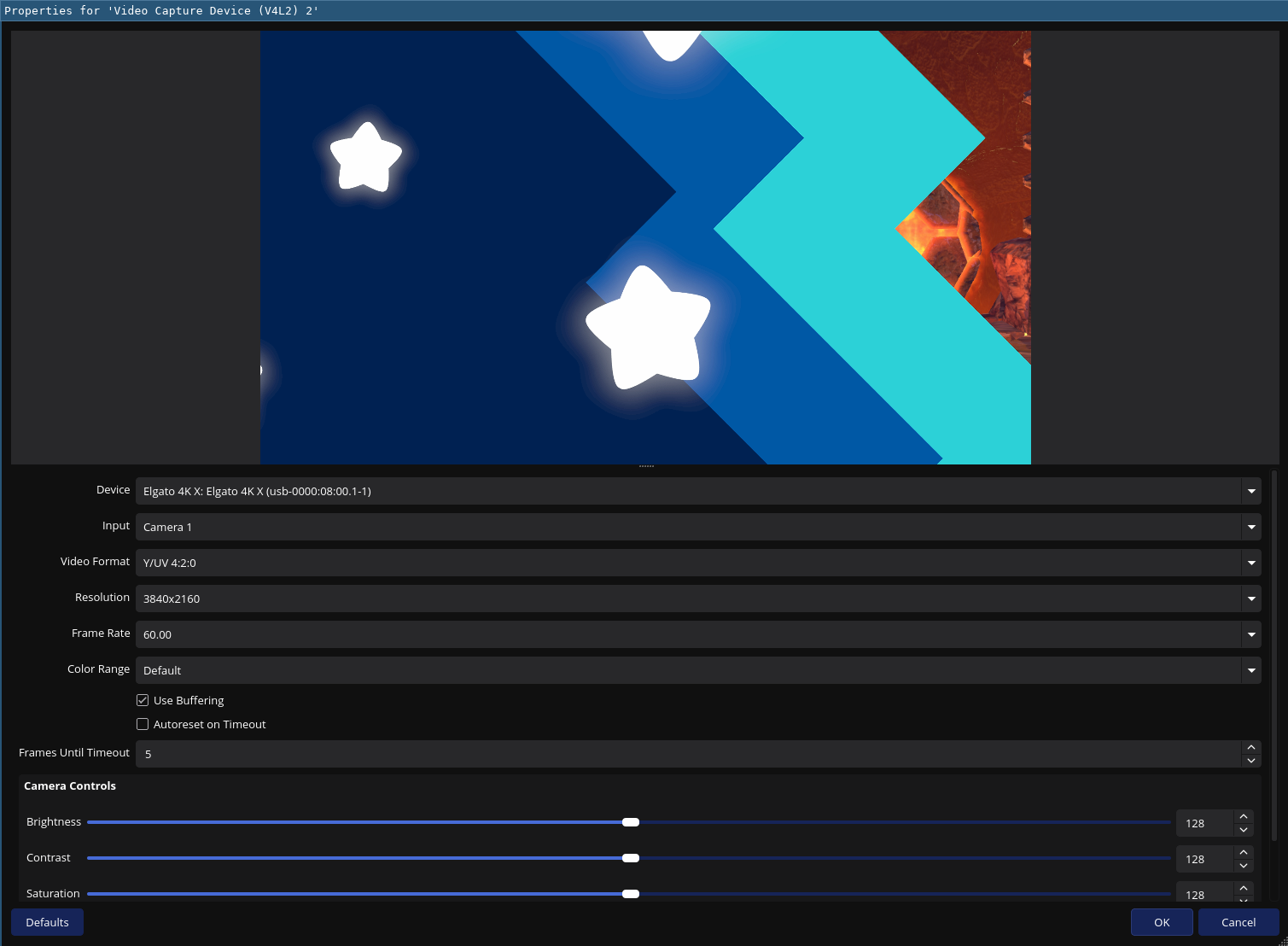Click the Saturation slider handle

631,894
